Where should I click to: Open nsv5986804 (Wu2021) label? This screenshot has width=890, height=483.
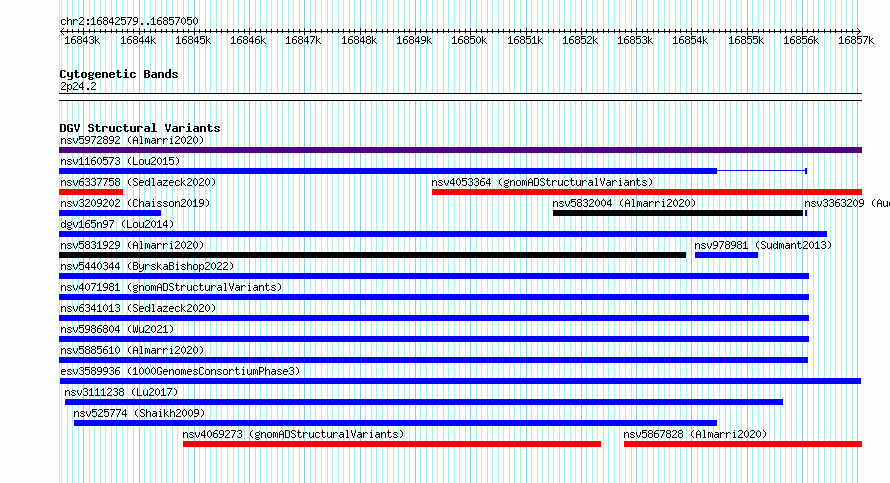point(117,329)
